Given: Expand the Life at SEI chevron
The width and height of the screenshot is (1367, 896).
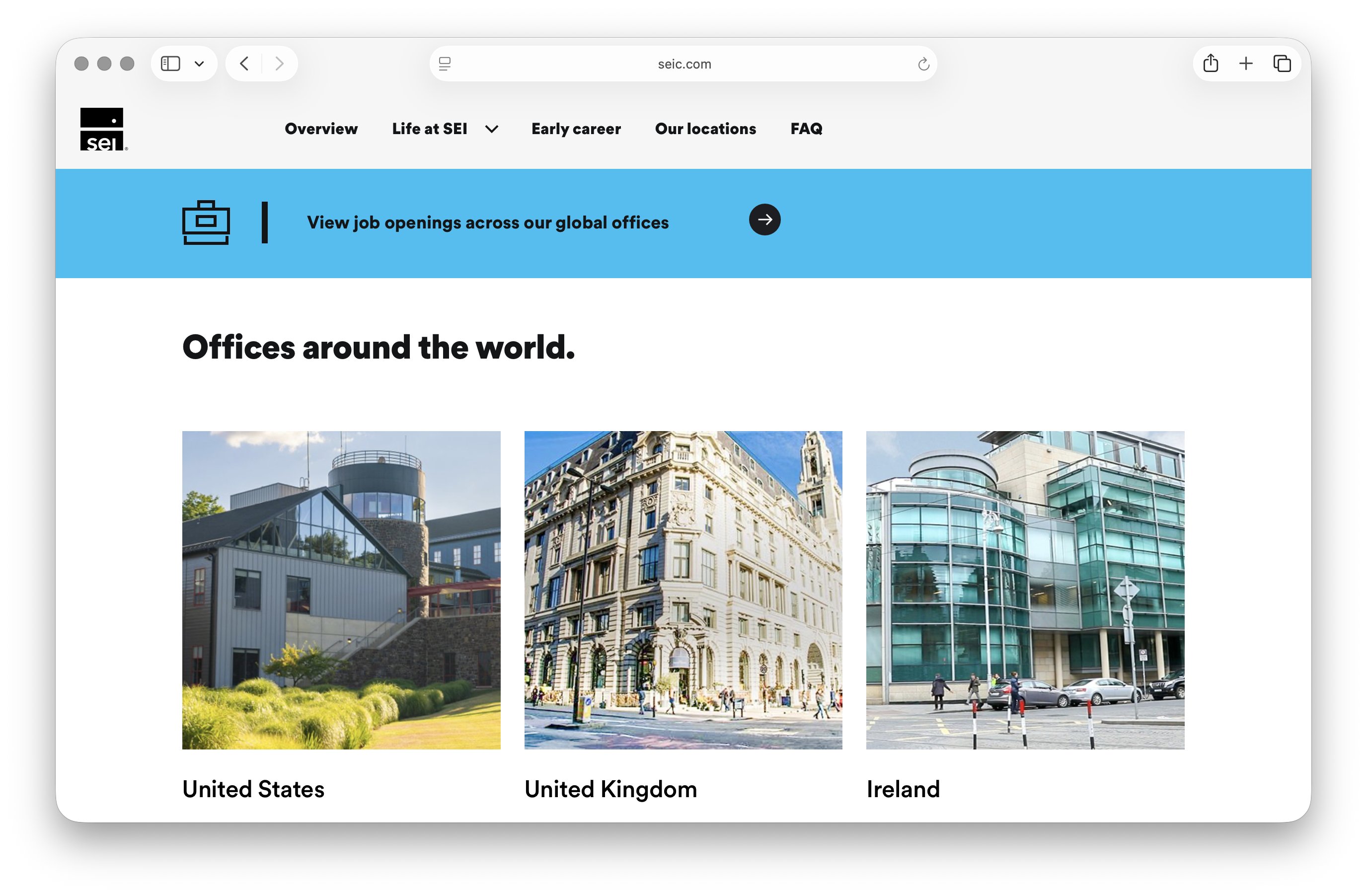Looking at the screenshot, I should click(x=492, y=129).
